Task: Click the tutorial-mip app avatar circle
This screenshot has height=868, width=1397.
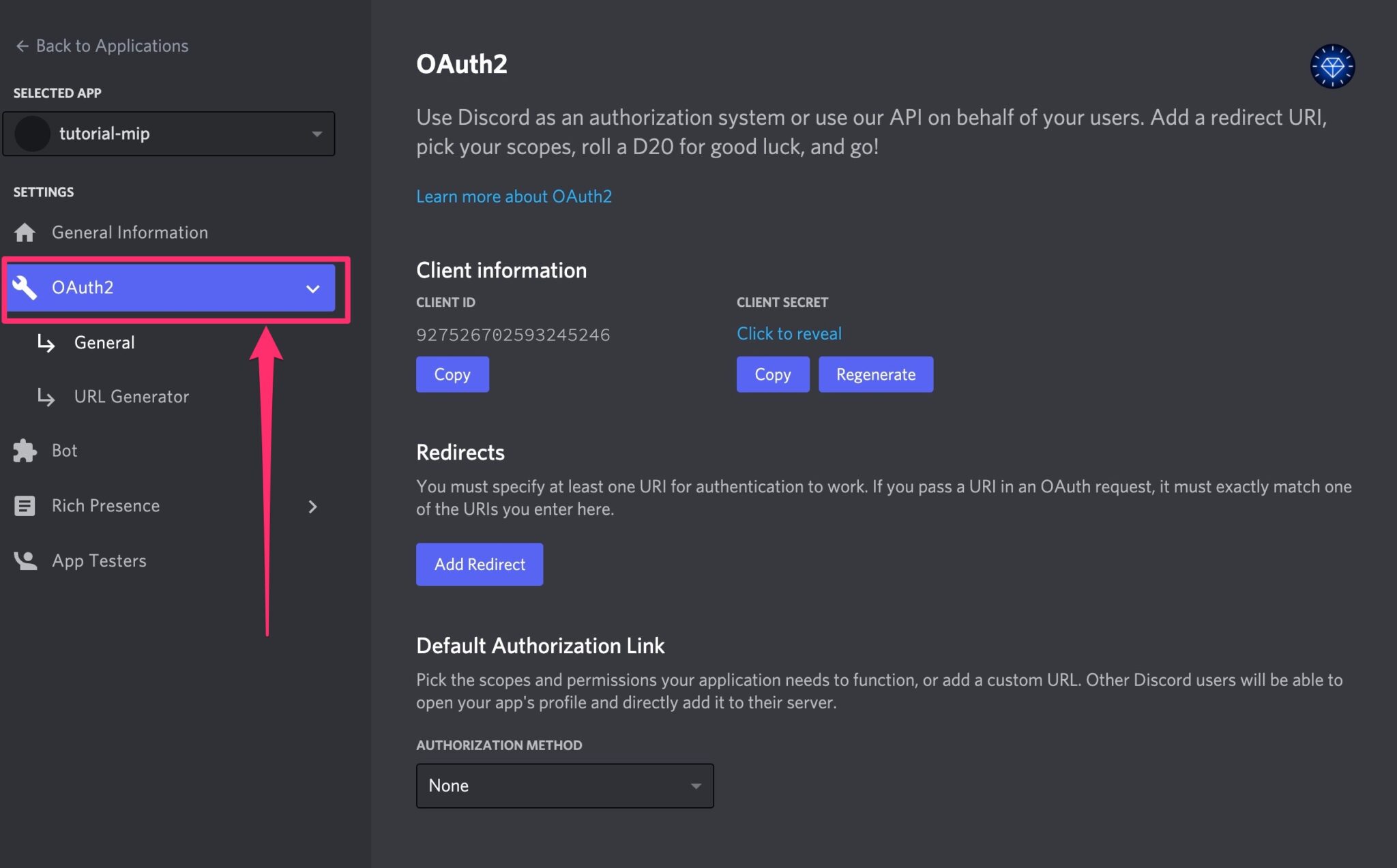Action: tap(33, 134)
